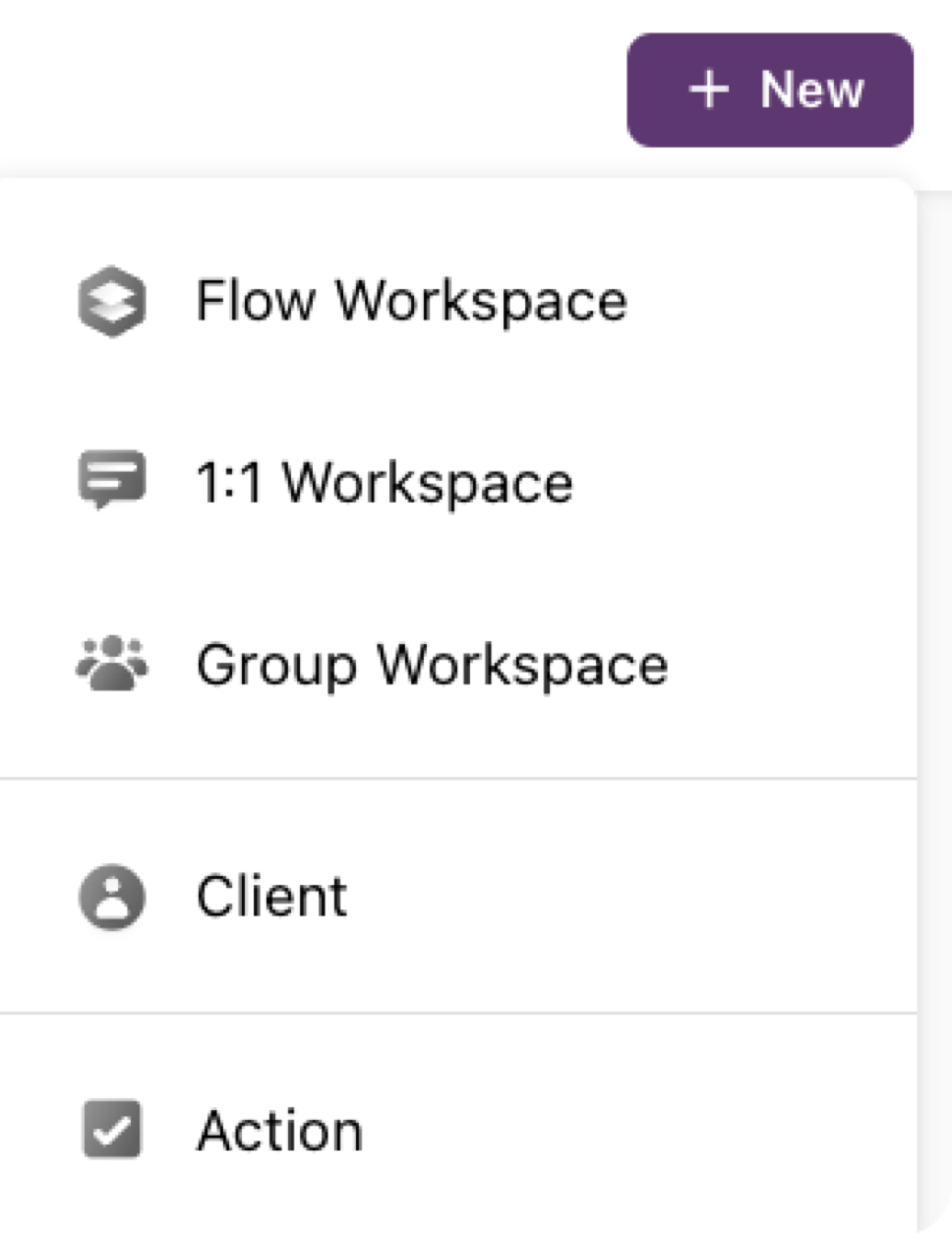
Task: Add a new Action via the menu
Action: 457,1130
